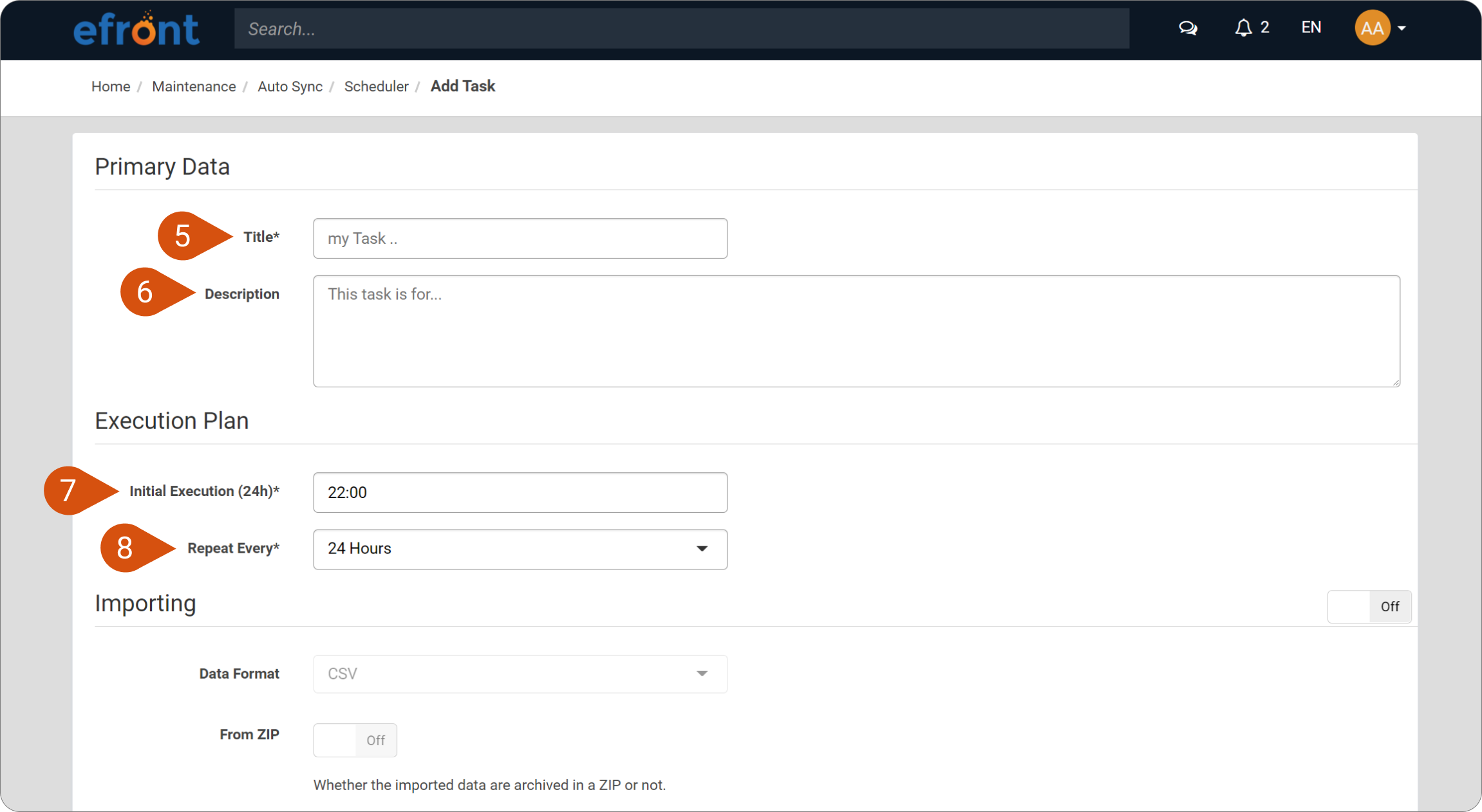Viewport: 1482px width, 812px height.
Task: Click the Importing section heading
Action: pyautogui.click(x=145, y=604)
